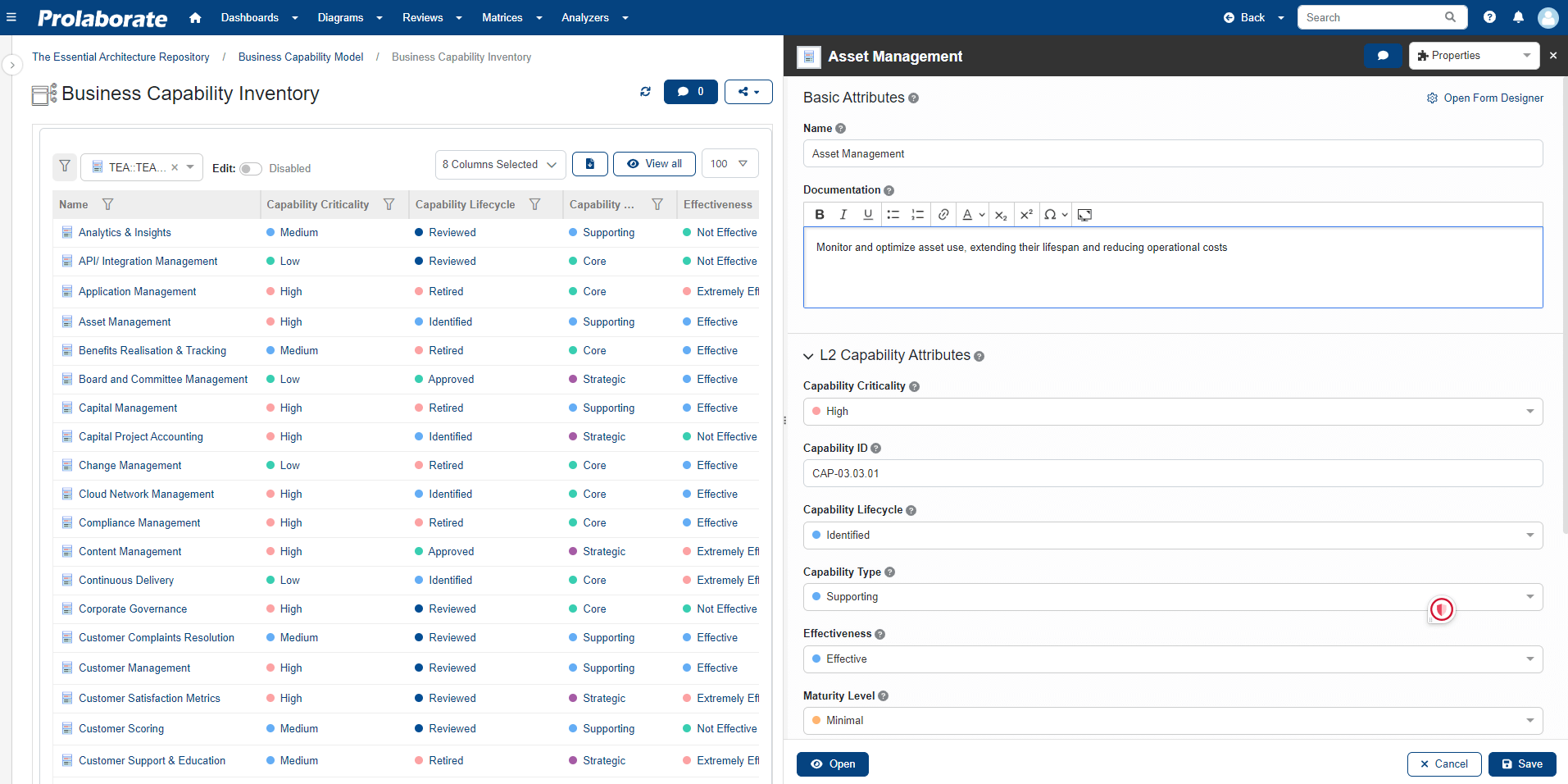Click the search magnifier icon
1568x784 pixels.
pyautogui.click(x=1450, y=17)
